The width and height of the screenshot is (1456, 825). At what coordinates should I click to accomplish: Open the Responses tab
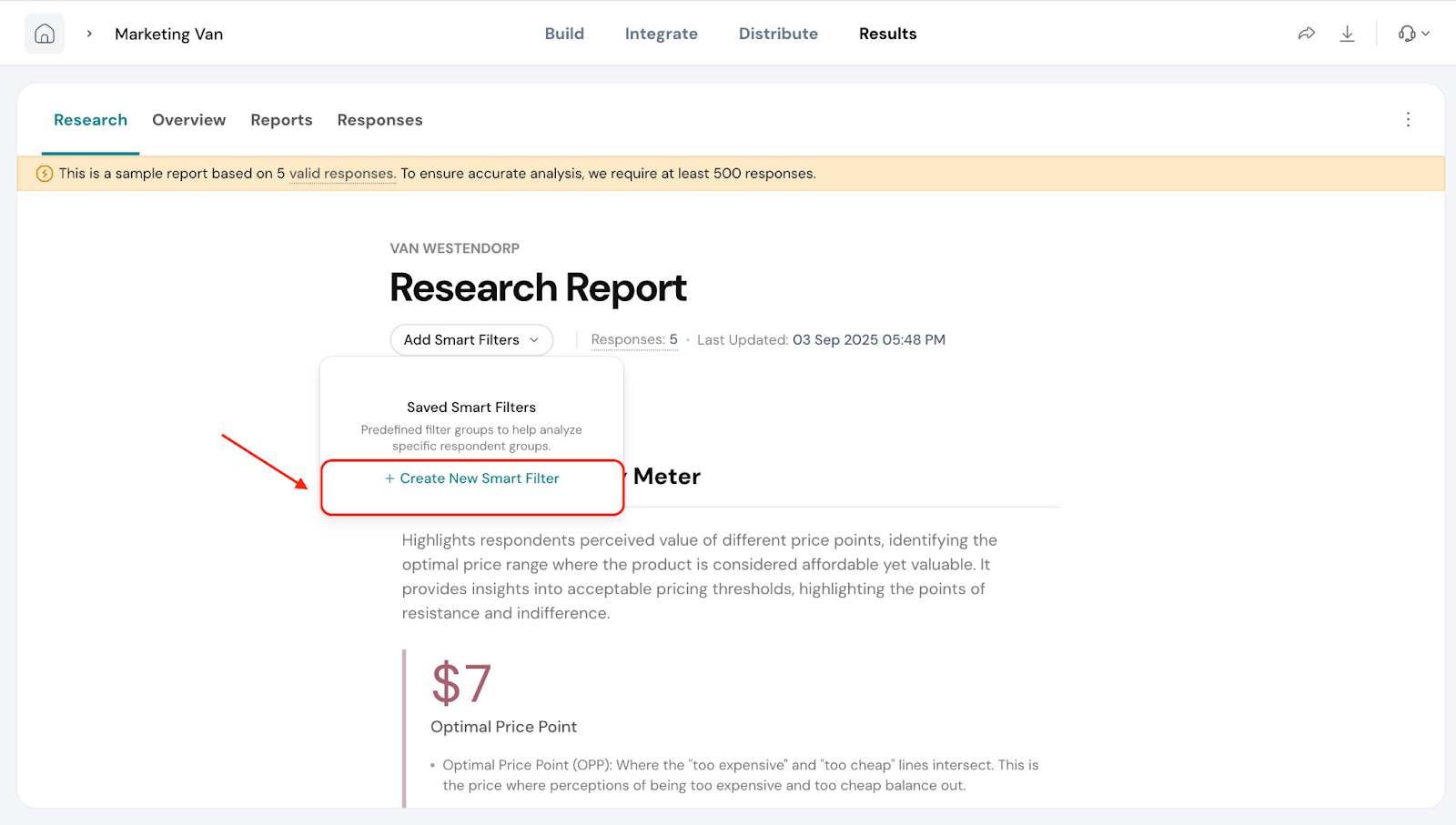click(379, 120)
